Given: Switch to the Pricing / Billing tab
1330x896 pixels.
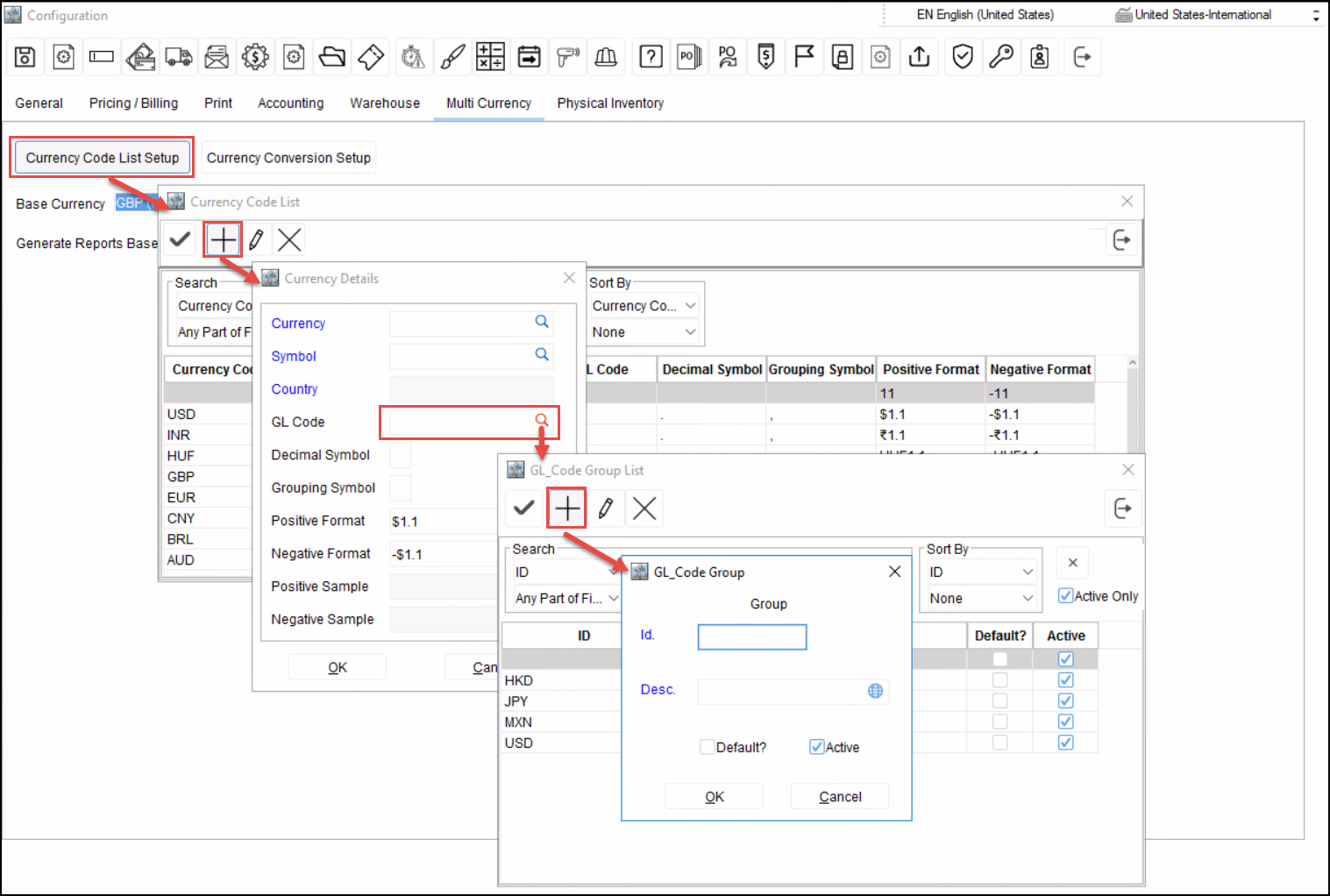Looking at the screenshot, I should tap(133, 103).
